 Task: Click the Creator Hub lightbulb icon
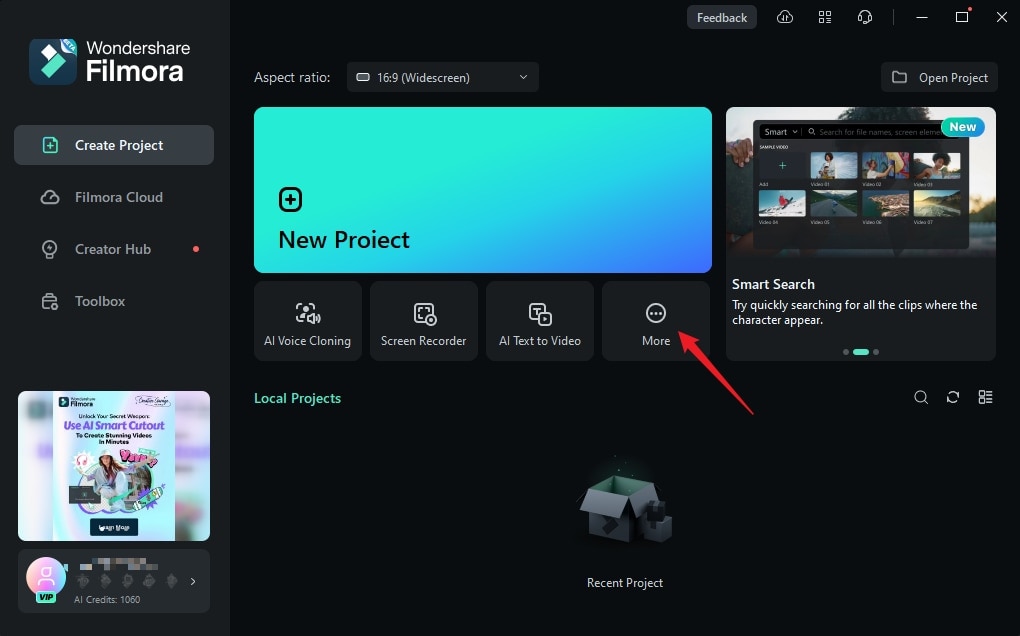(x=49, y=249)
